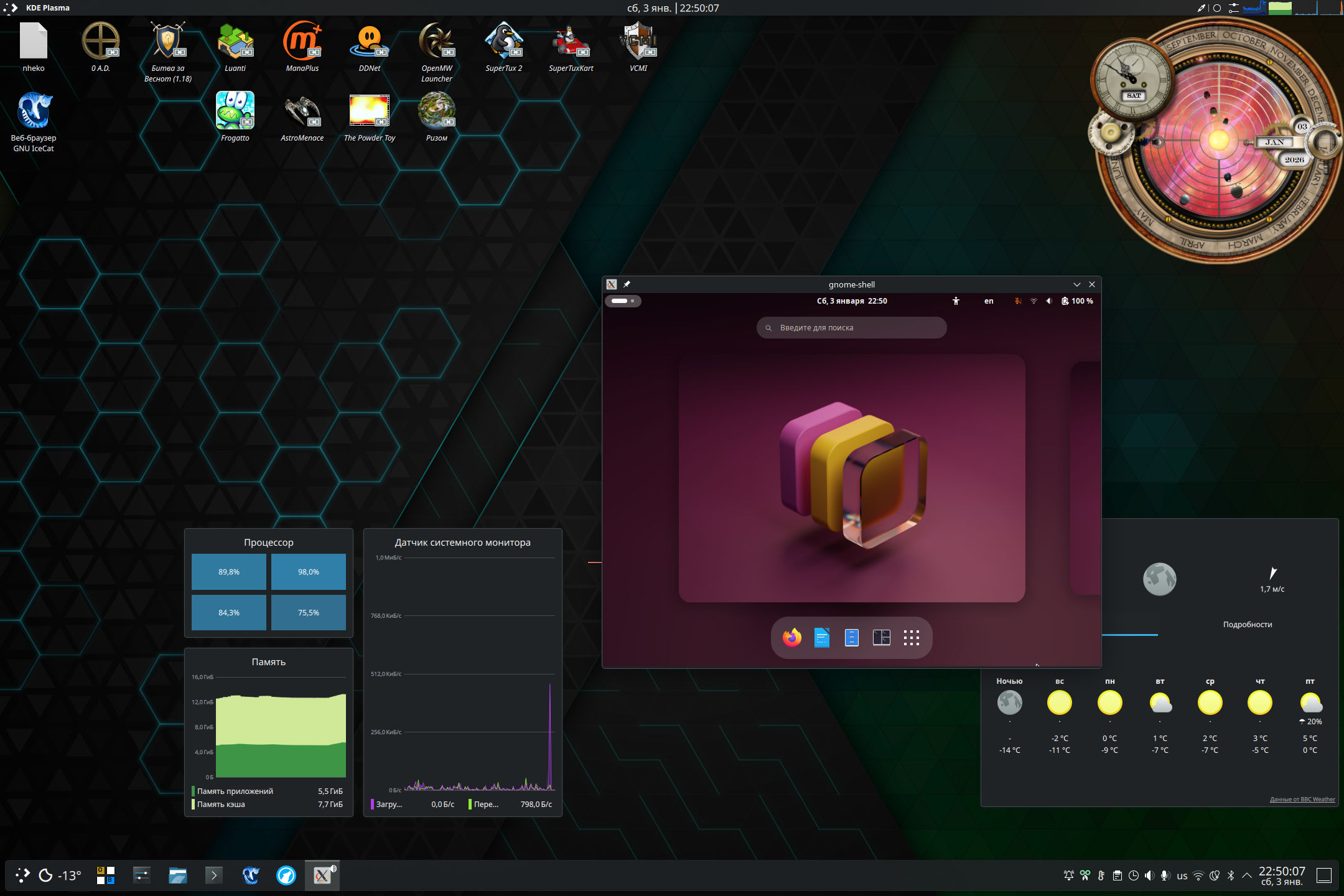The height and width of the screenshot is (896, 1344).
Task: Toggle the microphone tray icon
Action: 1165,875
